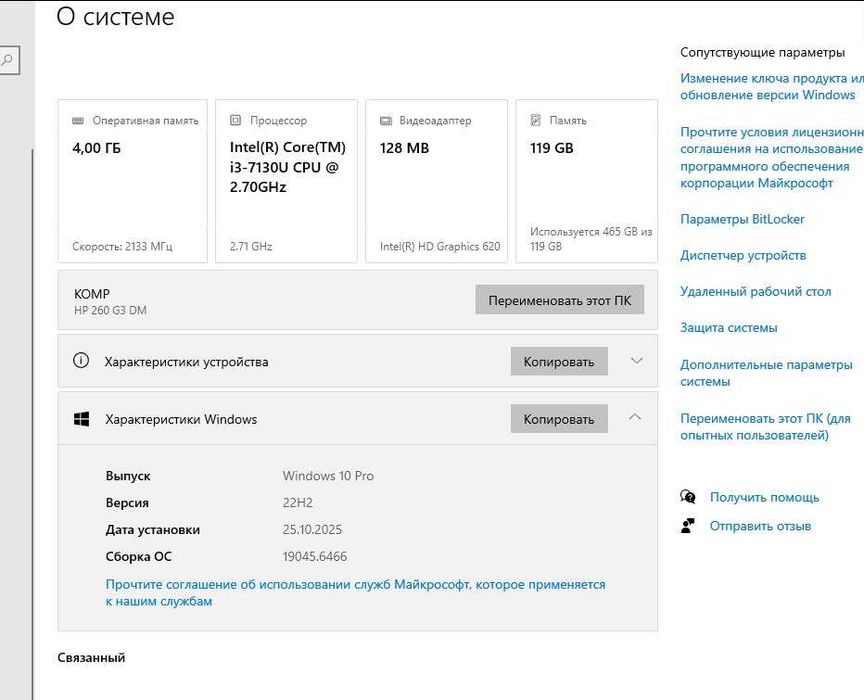Click the HP 260 G3 DM model text
Image resolution: width=864 pixels, height=700 pixels.
pos(110,310)
